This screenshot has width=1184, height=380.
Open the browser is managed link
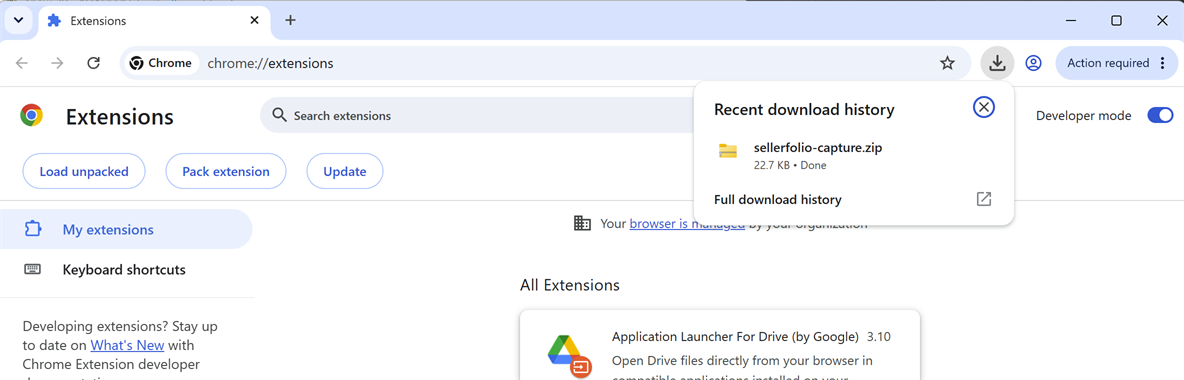(x=687, y=224)
